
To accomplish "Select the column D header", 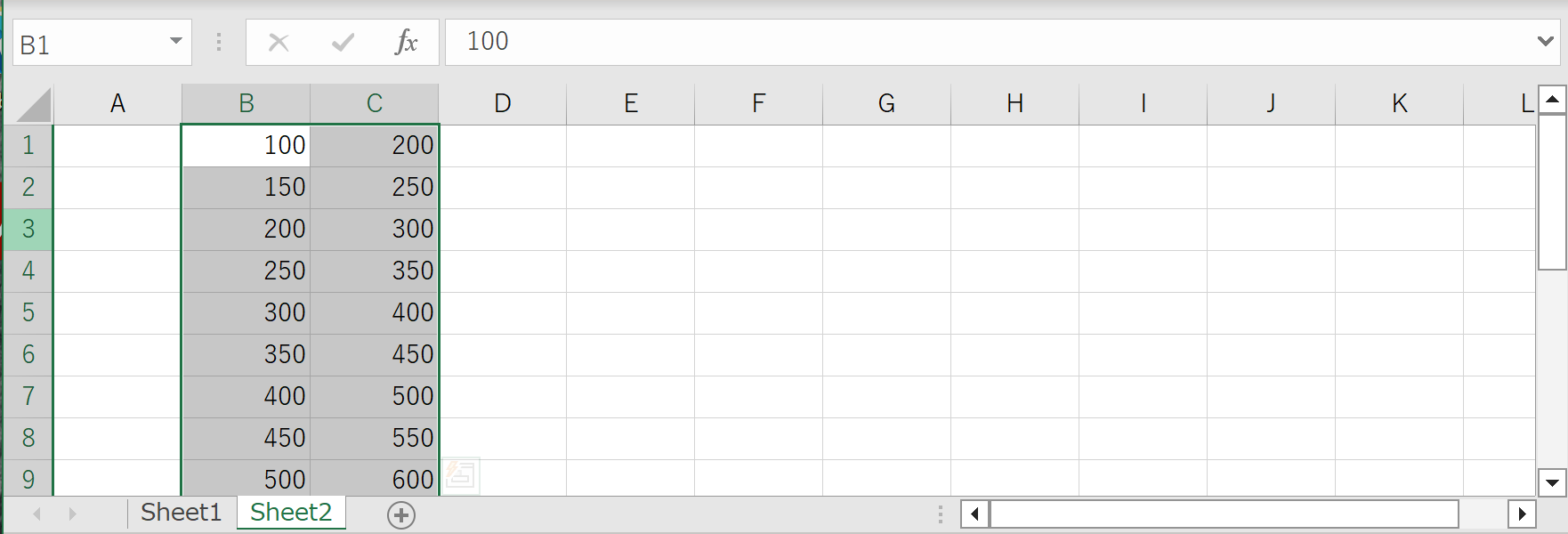I will (503, 104).
